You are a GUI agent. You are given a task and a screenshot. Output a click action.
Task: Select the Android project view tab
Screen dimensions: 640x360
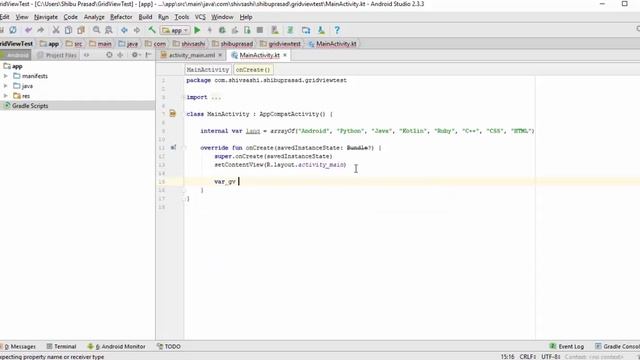coord(16,55)
